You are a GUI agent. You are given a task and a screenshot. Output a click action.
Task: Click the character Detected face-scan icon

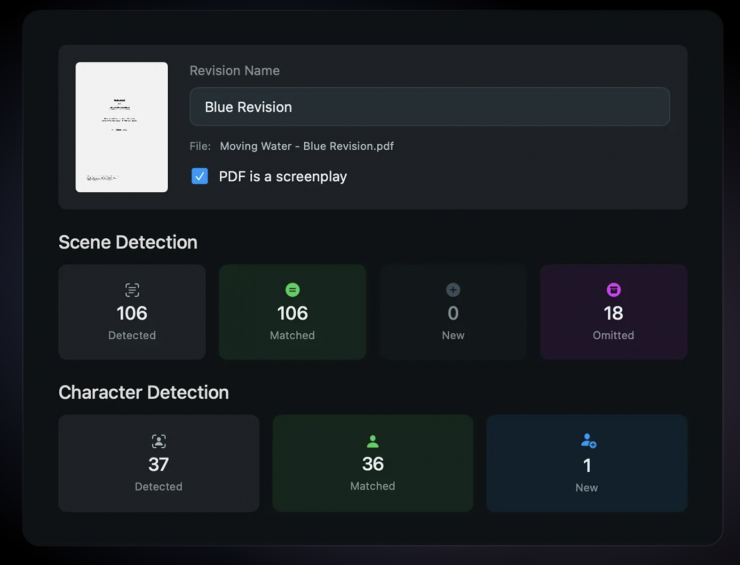tap(159, 441)
